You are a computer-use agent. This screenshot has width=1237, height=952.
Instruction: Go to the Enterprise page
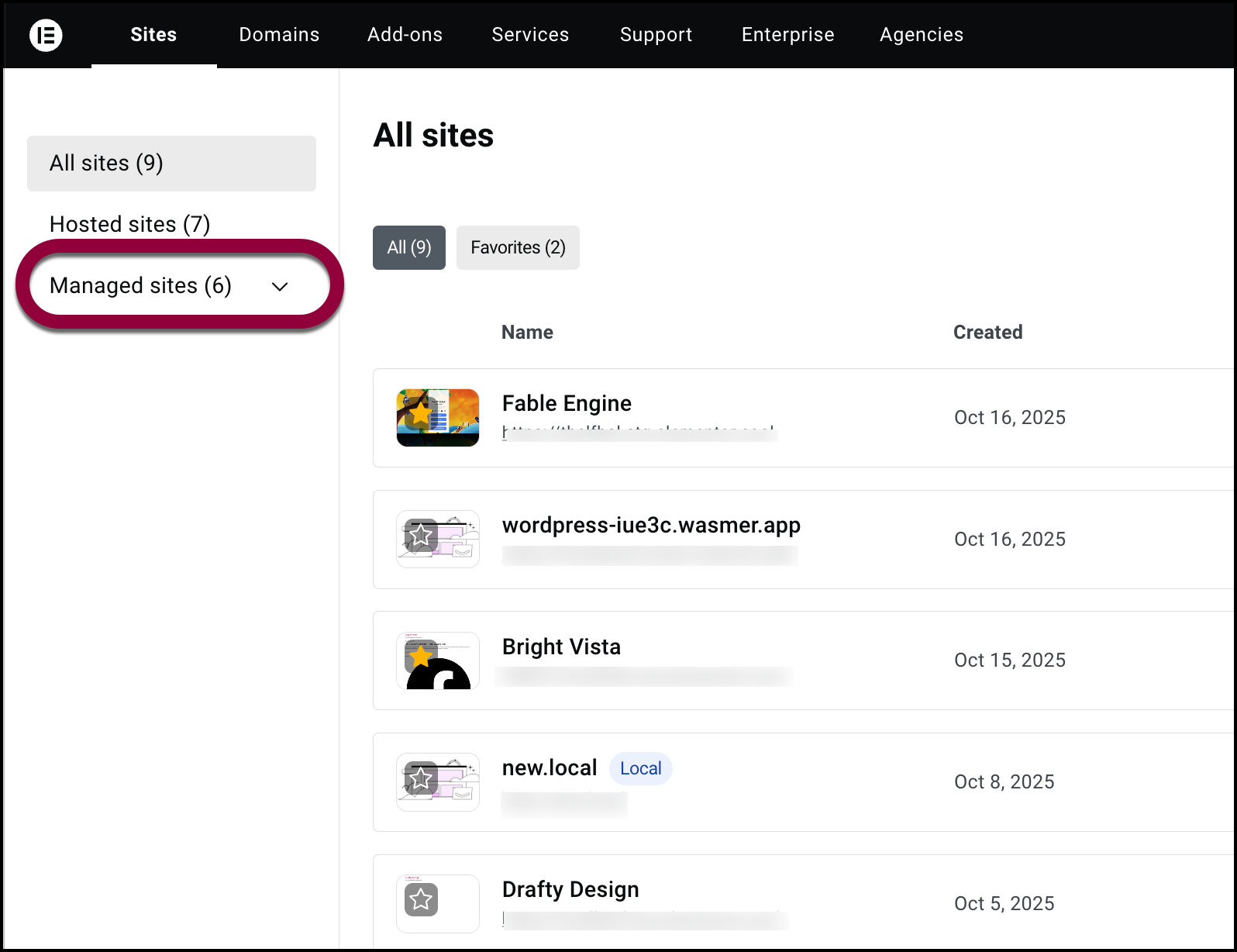coord(787,35)
